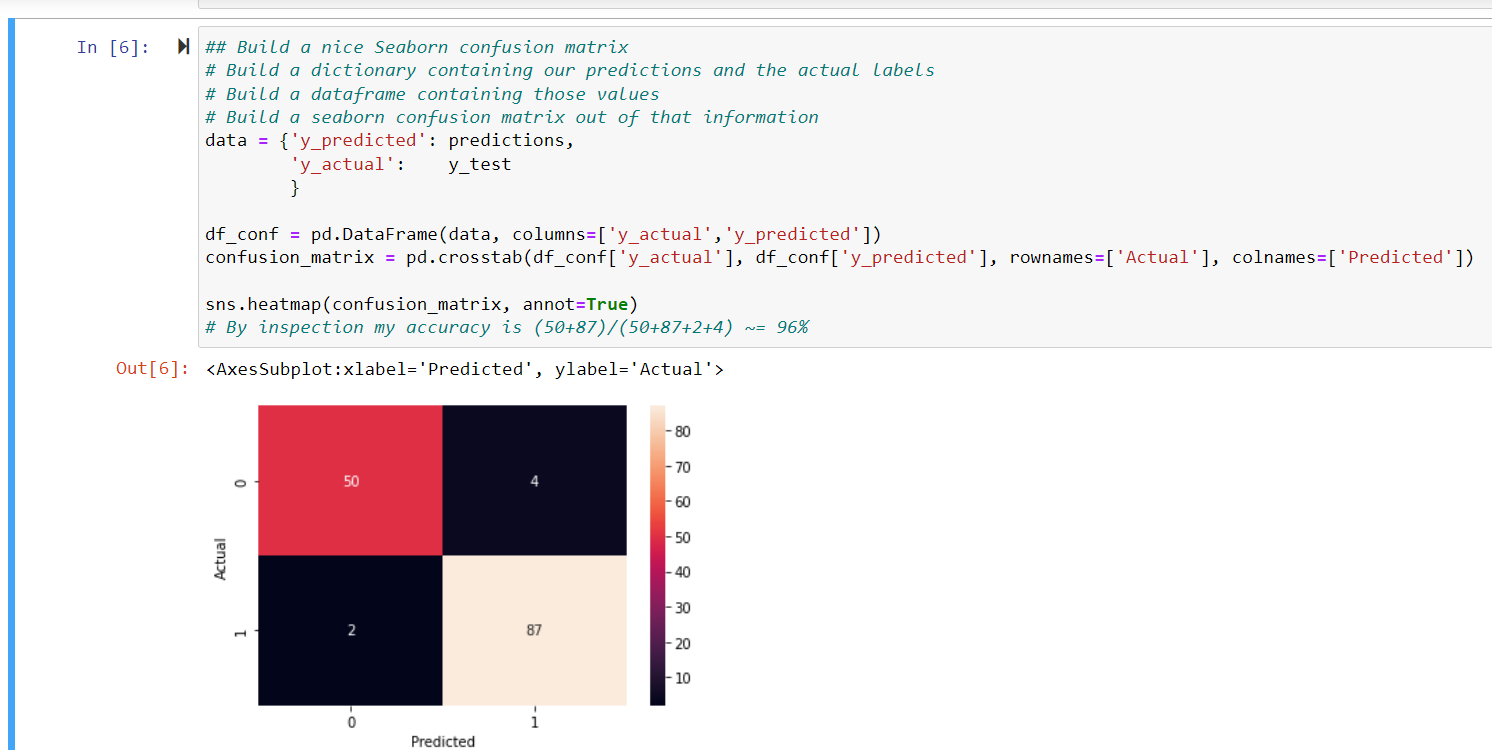This screenshot has width=1492, height=750.
Task: Click the Predicted axis label
Action: pyautogui.click(x=442, y=741)
